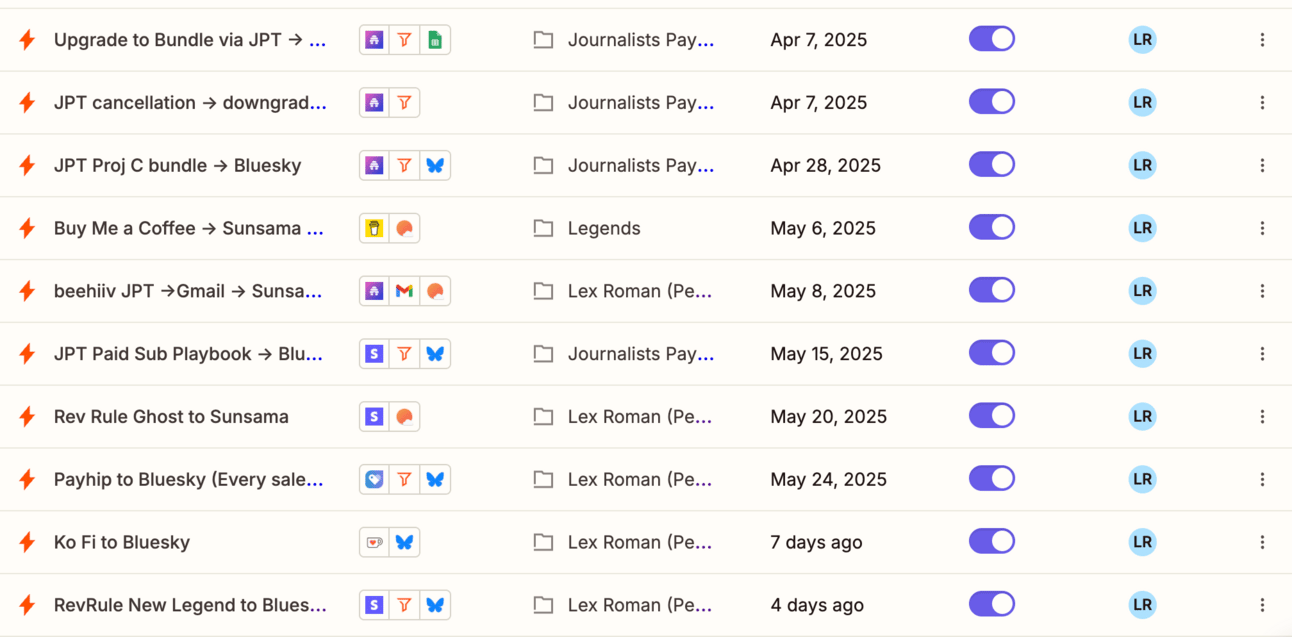Click the Sunsama icon in Buy Me a Coffee row
The image size is (1292, 637).
pyautogui.click(x=404, y=229)
